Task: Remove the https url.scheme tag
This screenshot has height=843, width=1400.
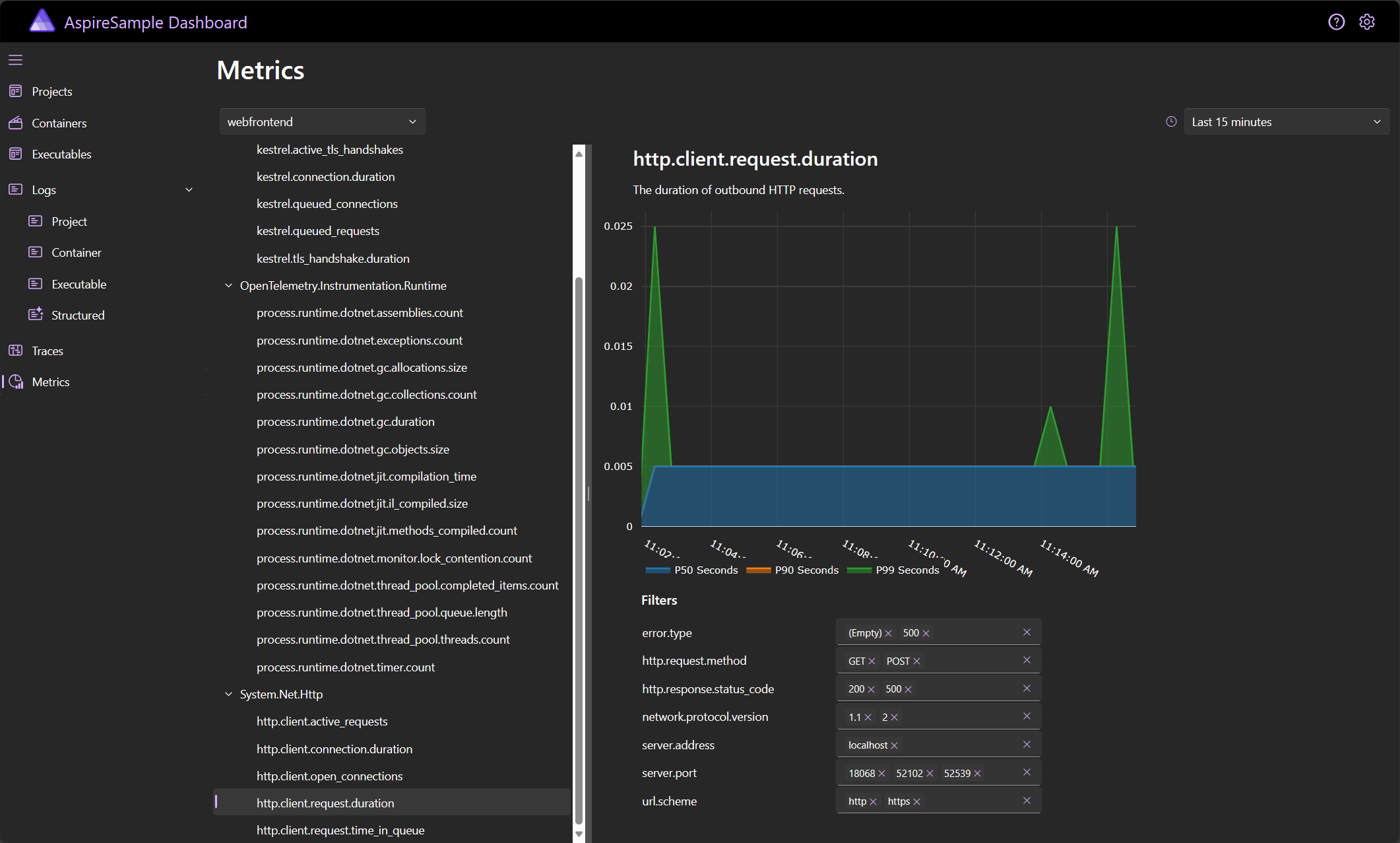Action: pos(916,801)
